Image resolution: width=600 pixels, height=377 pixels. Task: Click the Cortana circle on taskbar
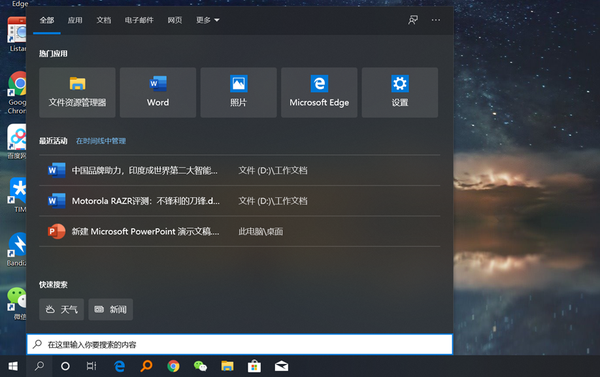coord(65,366)
